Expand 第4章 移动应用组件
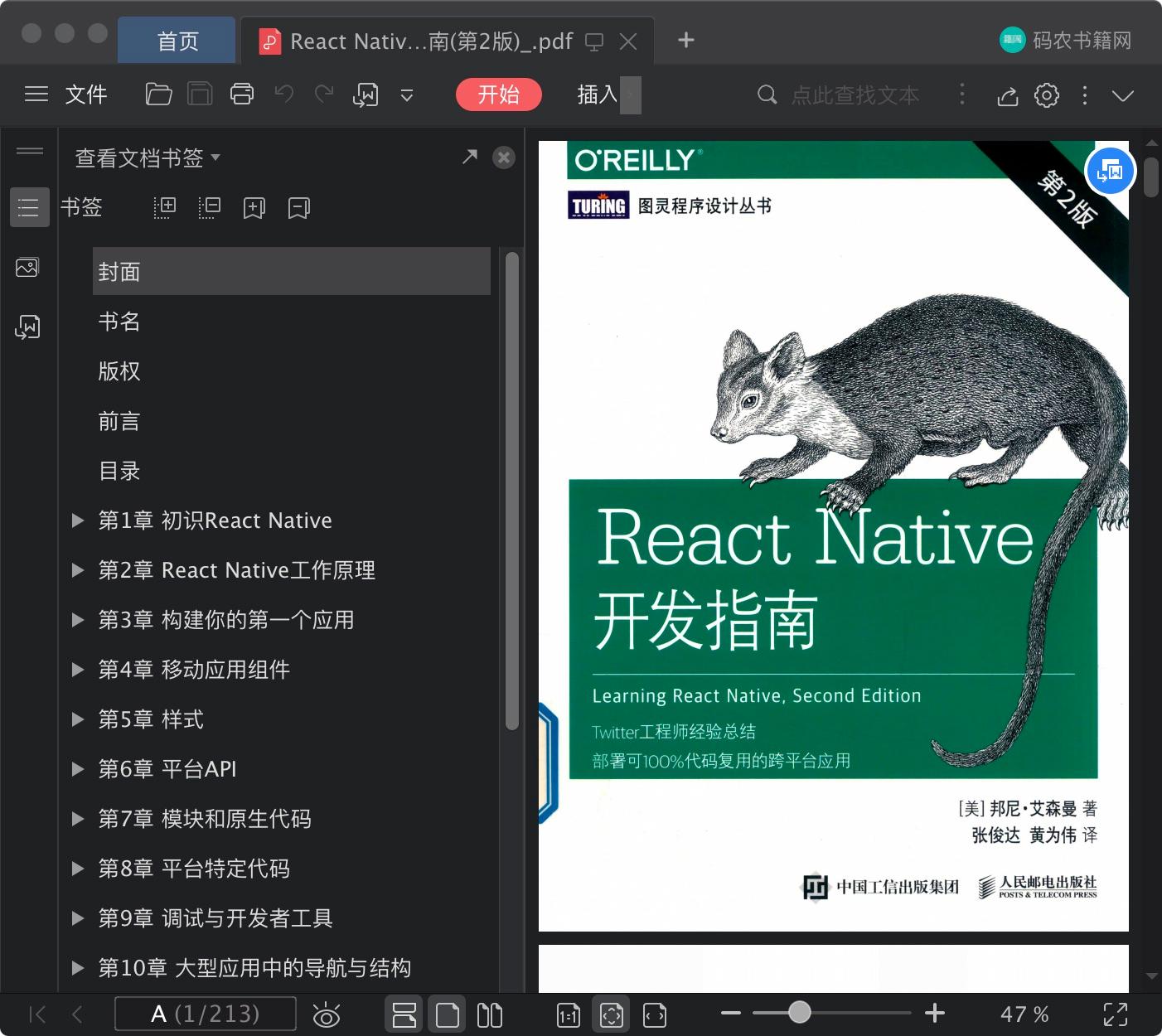Screen dimensions: 1162x1036 pyautogui.click(x=78, y=670)
